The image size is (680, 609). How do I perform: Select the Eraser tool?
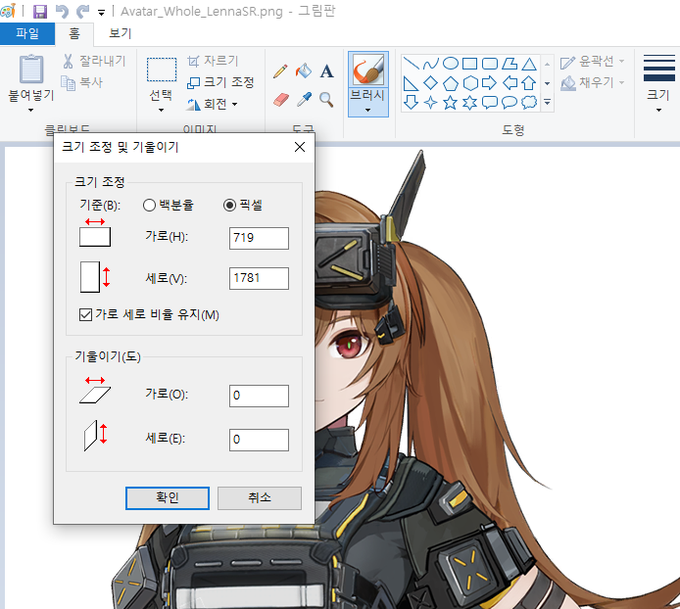click(x=281, y=100)
